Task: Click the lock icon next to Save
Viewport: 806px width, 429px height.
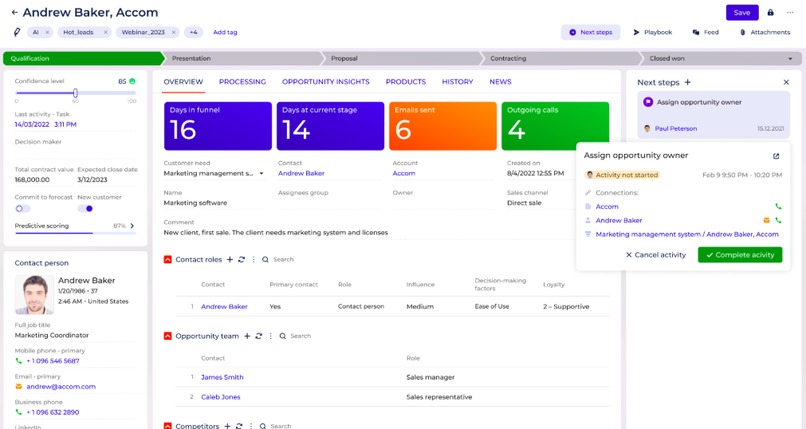Action: [771, 12]
